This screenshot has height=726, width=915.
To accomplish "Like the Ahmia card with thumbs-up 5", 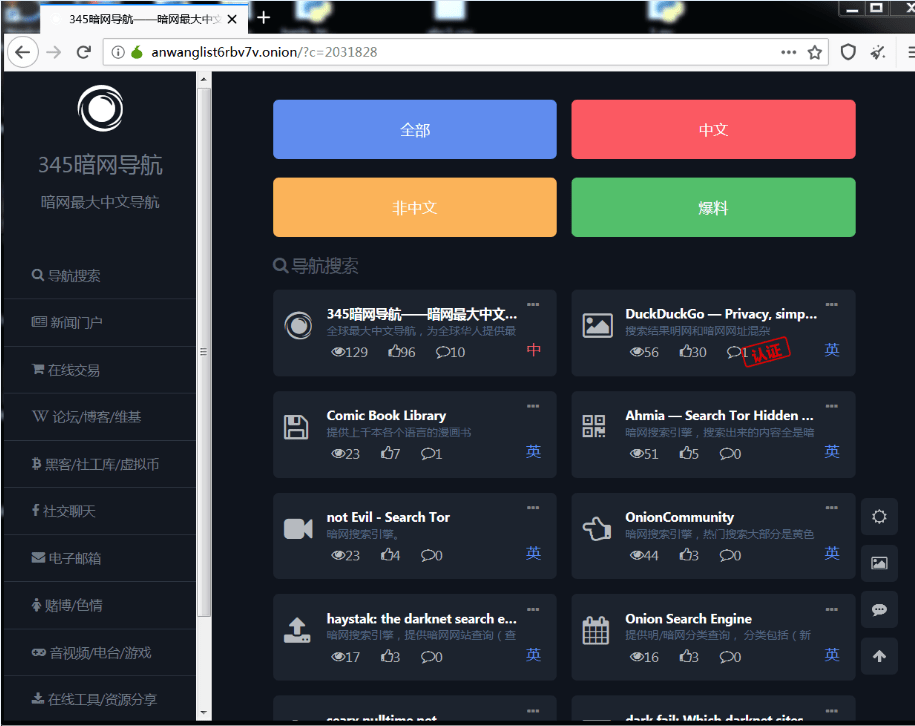I will point(689,453).
